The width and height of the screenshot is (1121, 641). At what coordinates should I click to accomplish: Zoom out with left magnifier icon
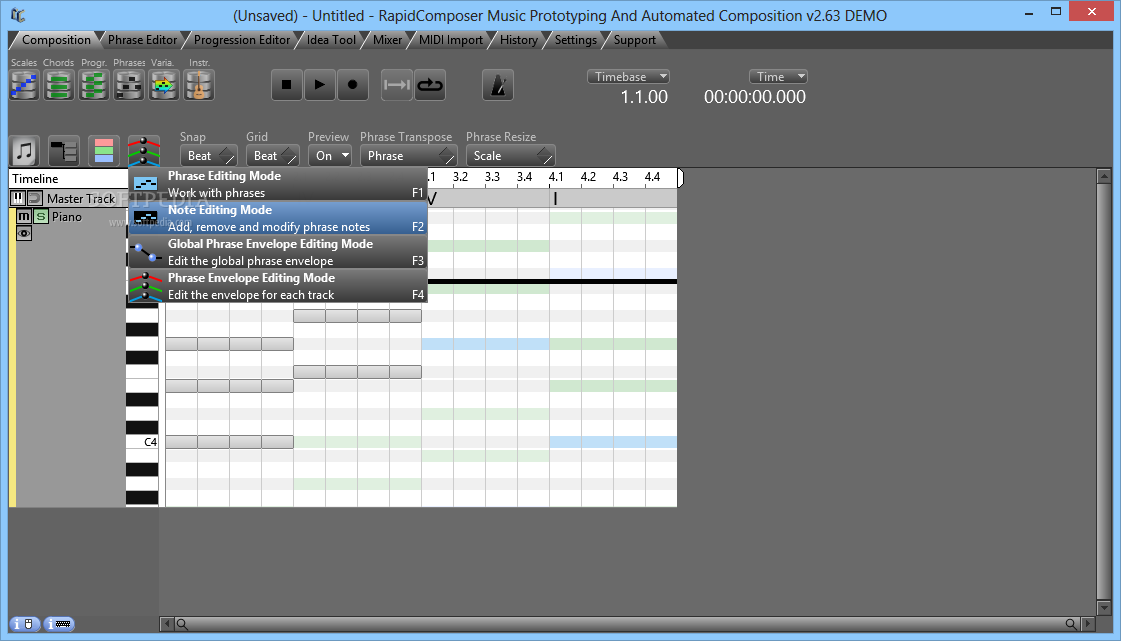(182, 625)
